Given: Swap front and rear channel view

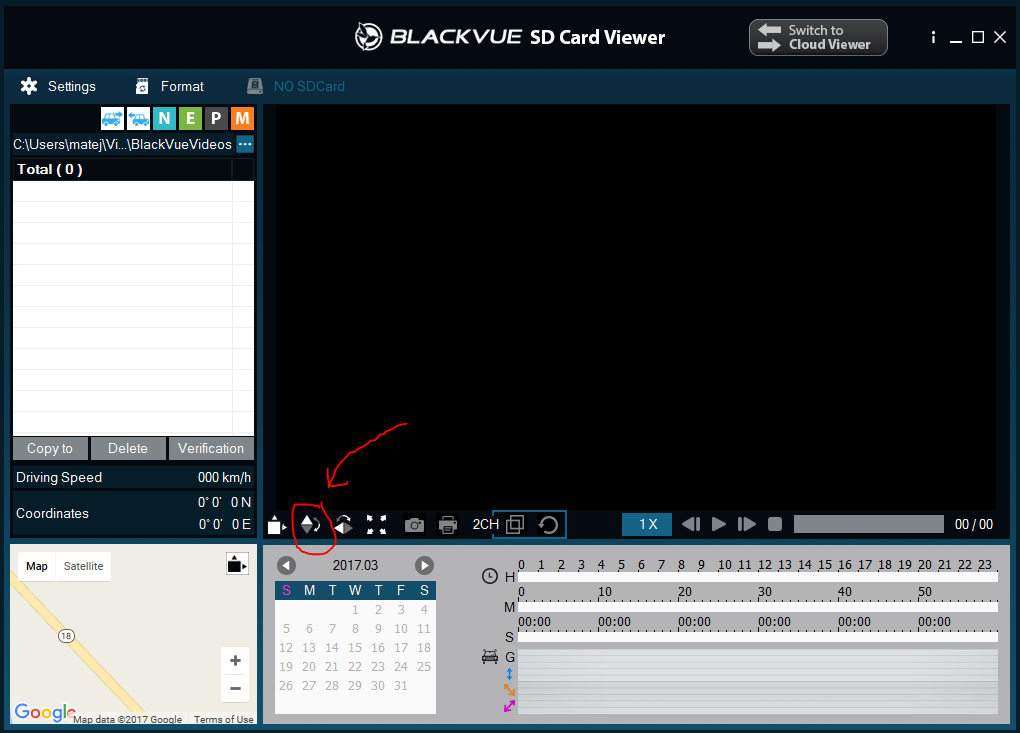Looking at the screenshot, I should pyautogui.click(x=548, y=524).
